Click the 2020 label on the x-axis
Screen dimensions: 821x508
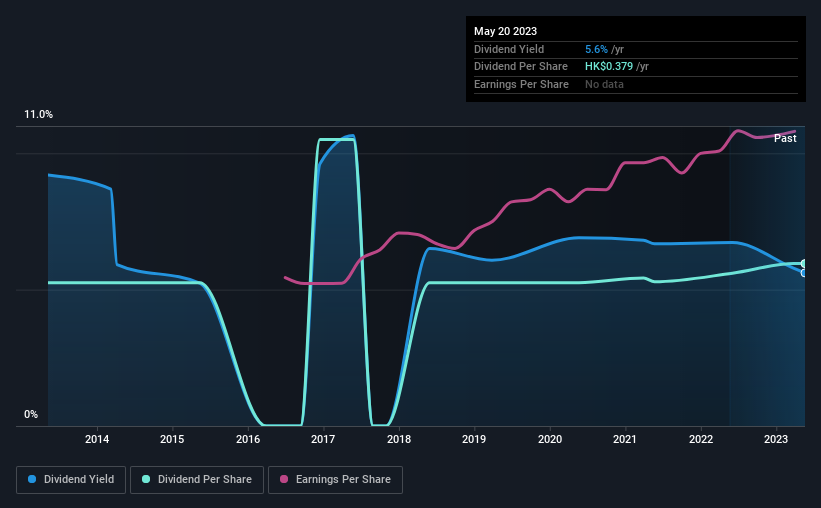click(550, 439)
